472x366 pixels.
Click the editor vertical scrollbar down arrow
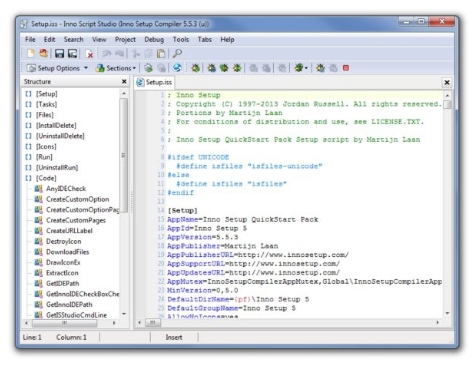[x=447, y=313]
